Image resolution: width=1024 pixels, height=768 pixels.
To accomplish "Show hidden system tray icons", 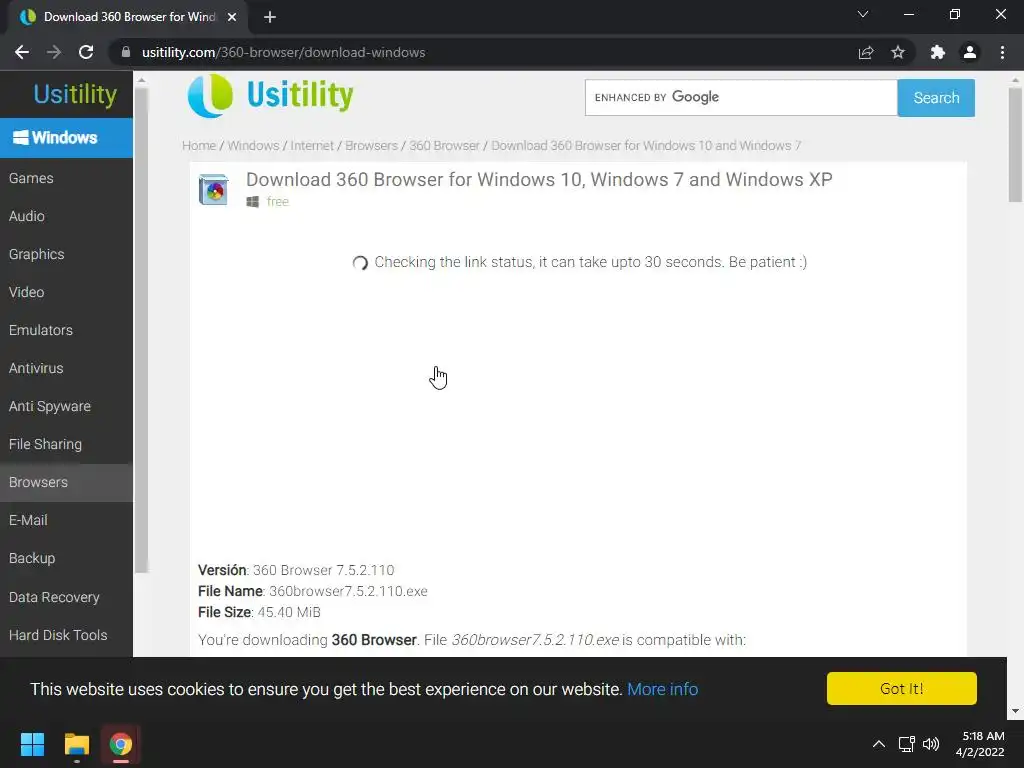I will (x=879, y=744).
